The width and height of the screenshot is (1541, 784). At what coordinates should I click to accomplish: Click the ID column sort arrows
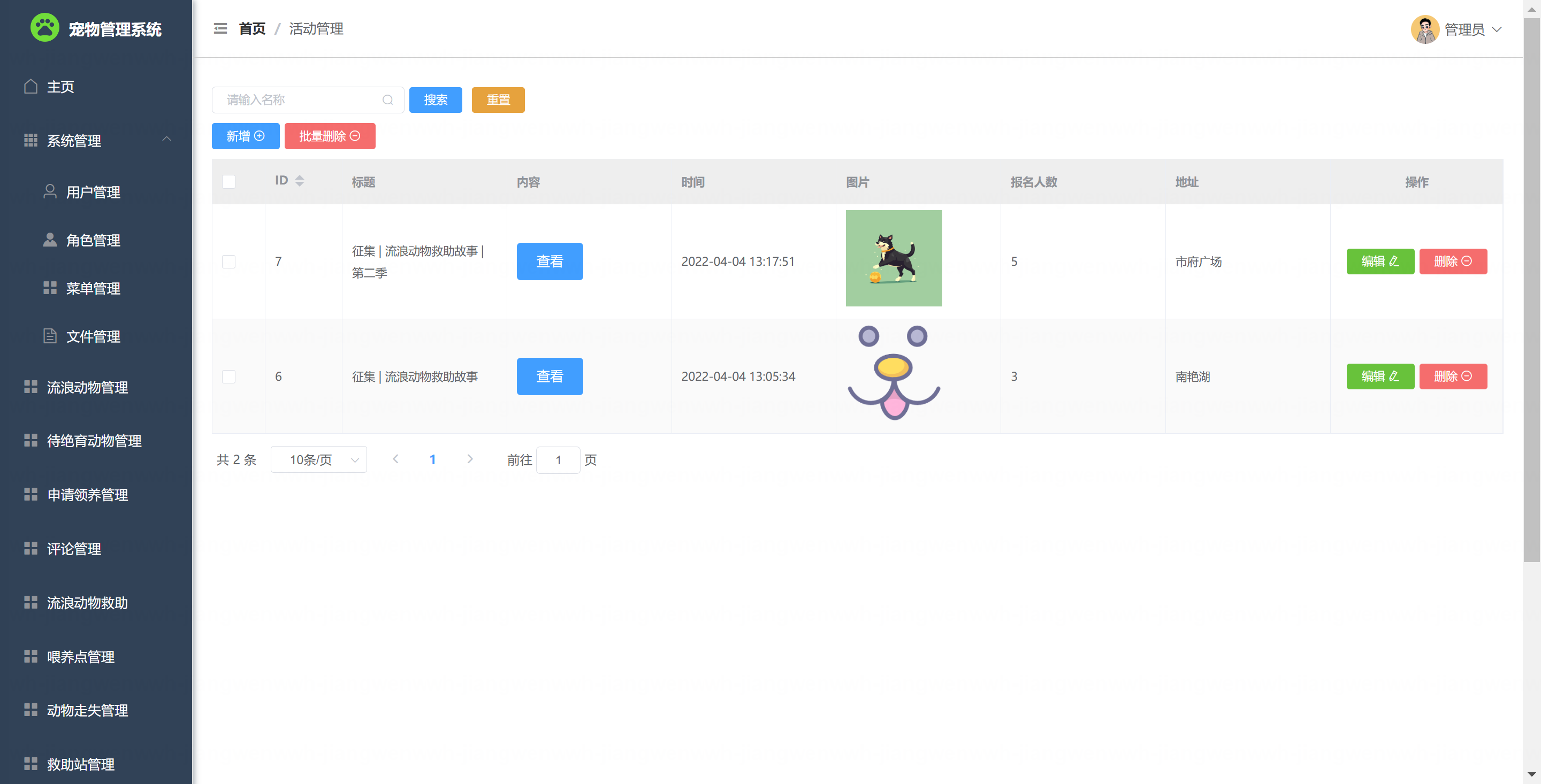[300, 181]
